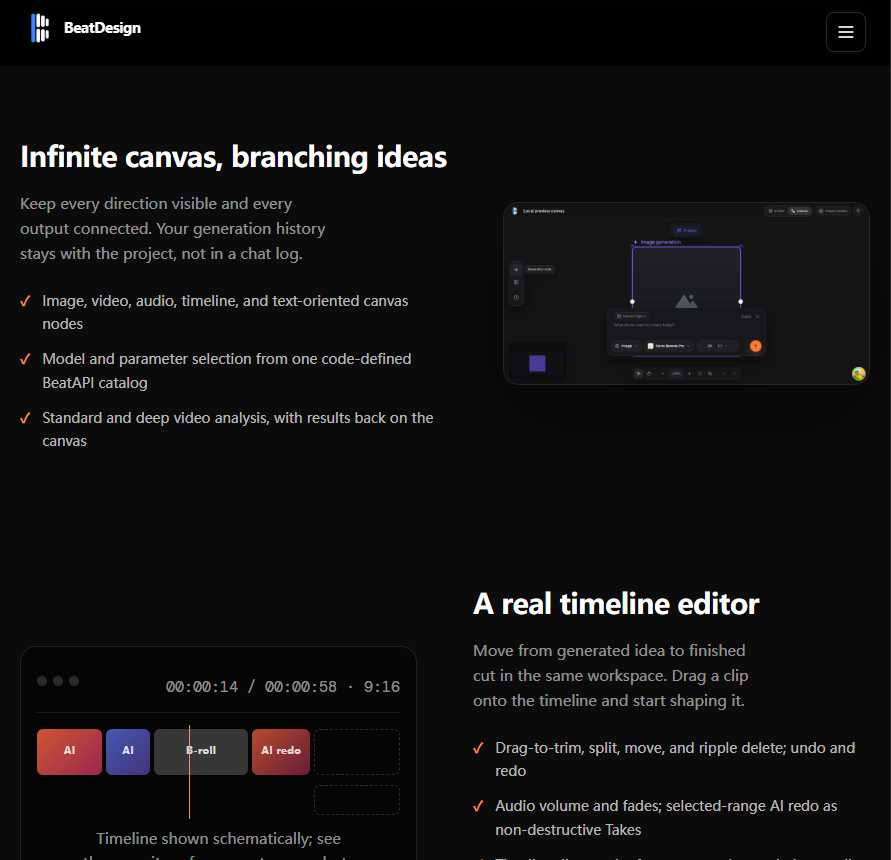891x860 pixels.
Task: Click the fit-to-view icon in preview toolbar
Action: (700, 373)
